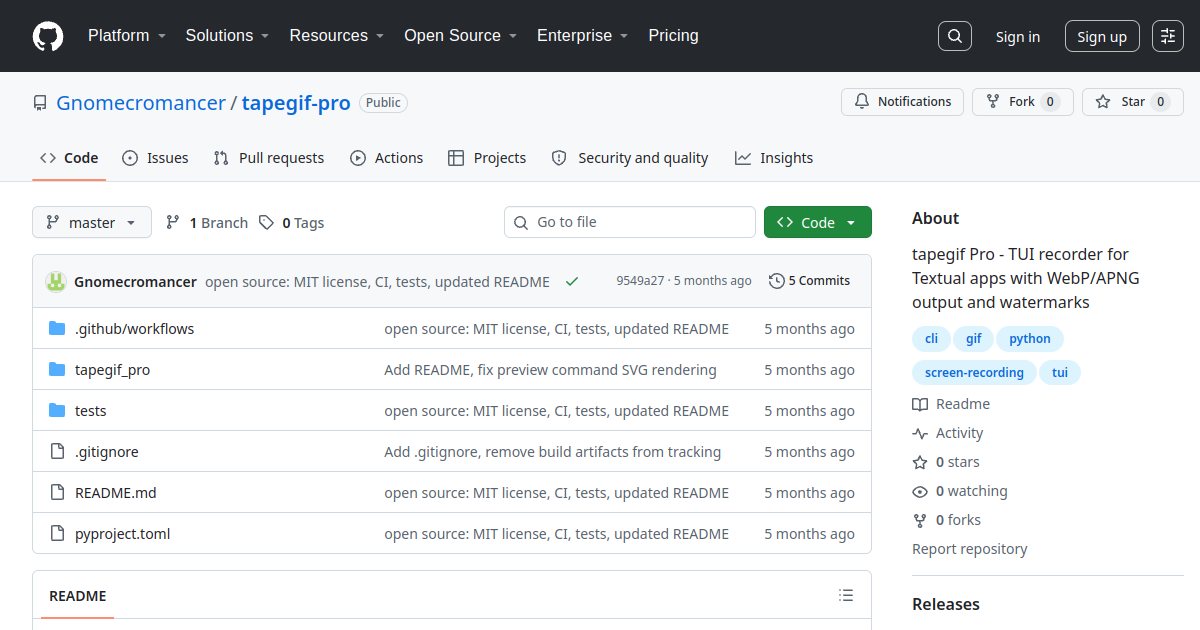Click the repository book icon beside Gnomecromancer

(40, 103)
